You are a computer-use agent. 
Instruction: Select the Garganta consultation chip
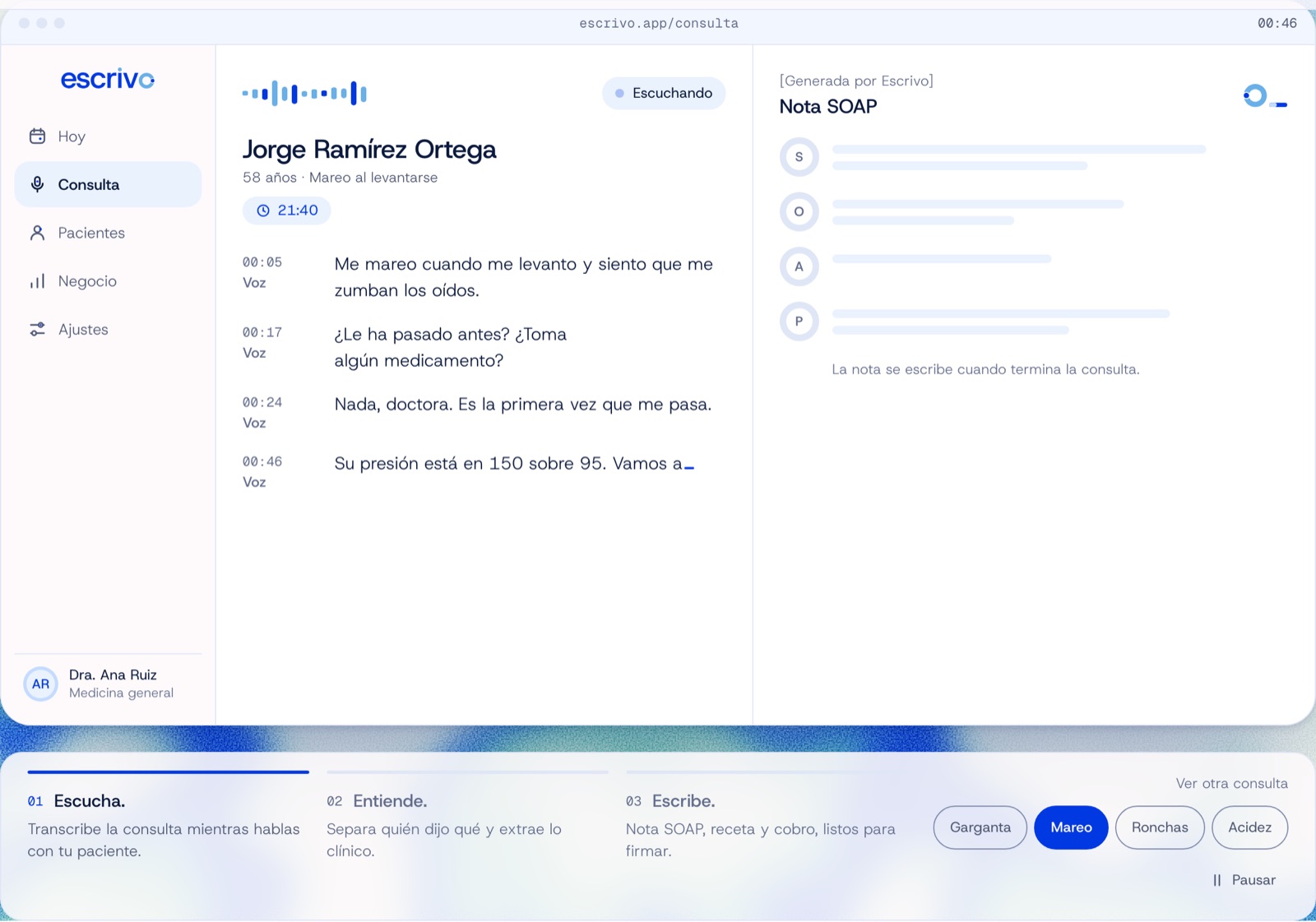click(980, 827)
